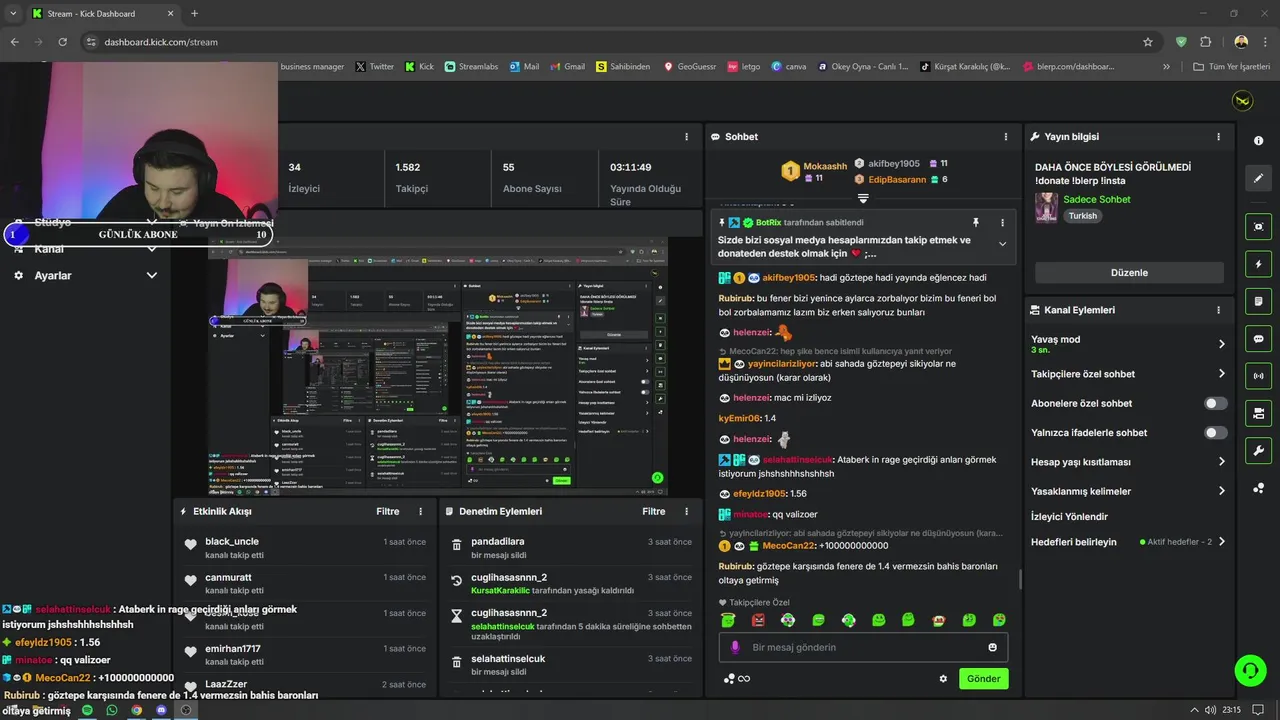The height and width of the screenshot is (720, 1280).
Task: Open Hedefleri belirleyin goals arrow
Action: point(1221,542)
